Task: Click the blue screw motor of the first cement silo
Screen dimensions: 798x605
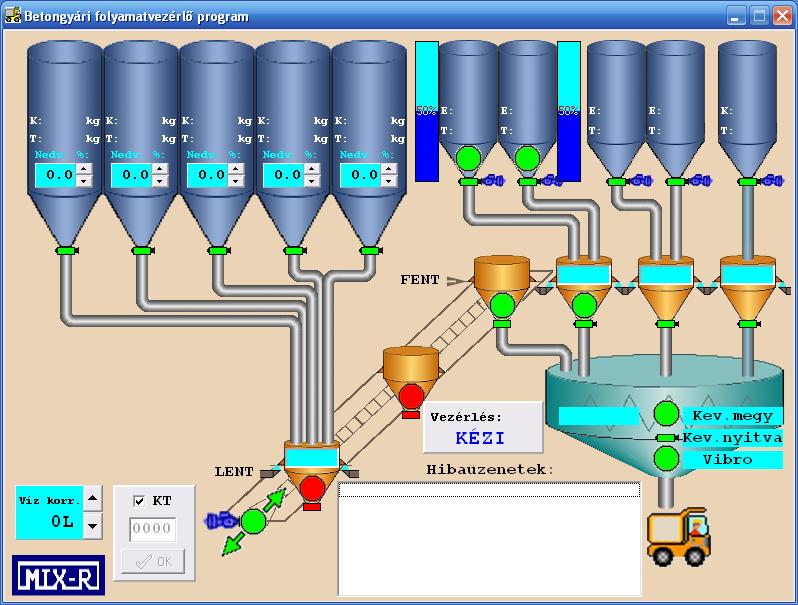Action: (493, 180)
